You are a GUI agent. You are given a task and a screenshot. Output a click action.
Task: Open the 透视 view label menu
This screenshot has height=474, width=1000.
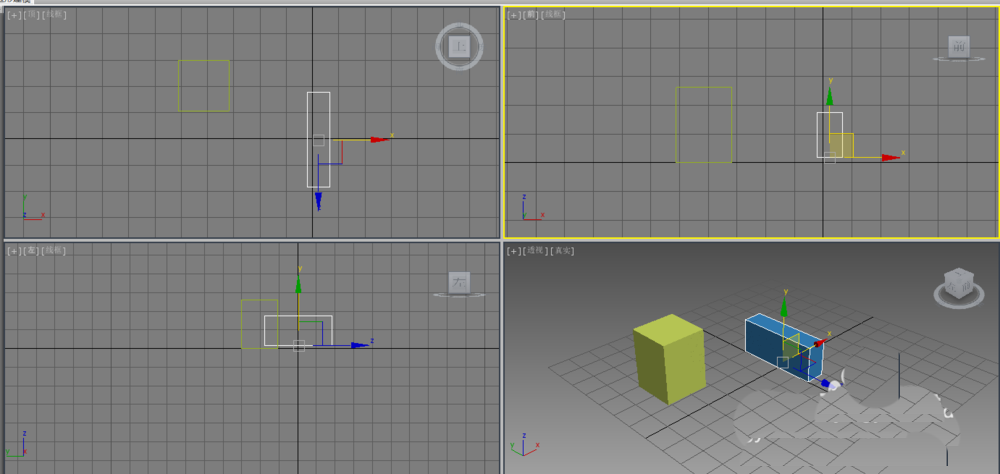click(x=534, y=251)
